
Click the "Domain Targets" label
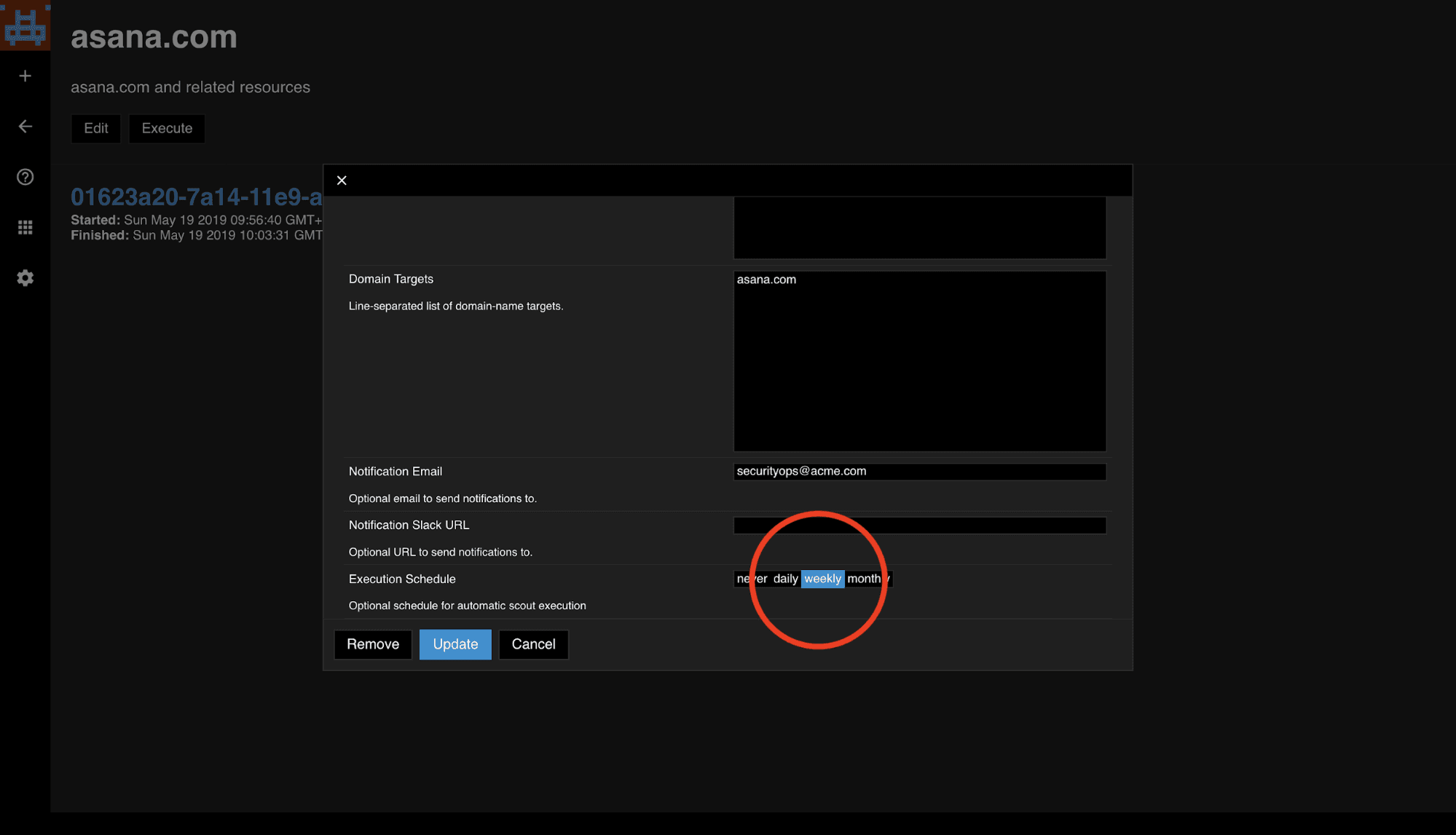pos(391,280)
